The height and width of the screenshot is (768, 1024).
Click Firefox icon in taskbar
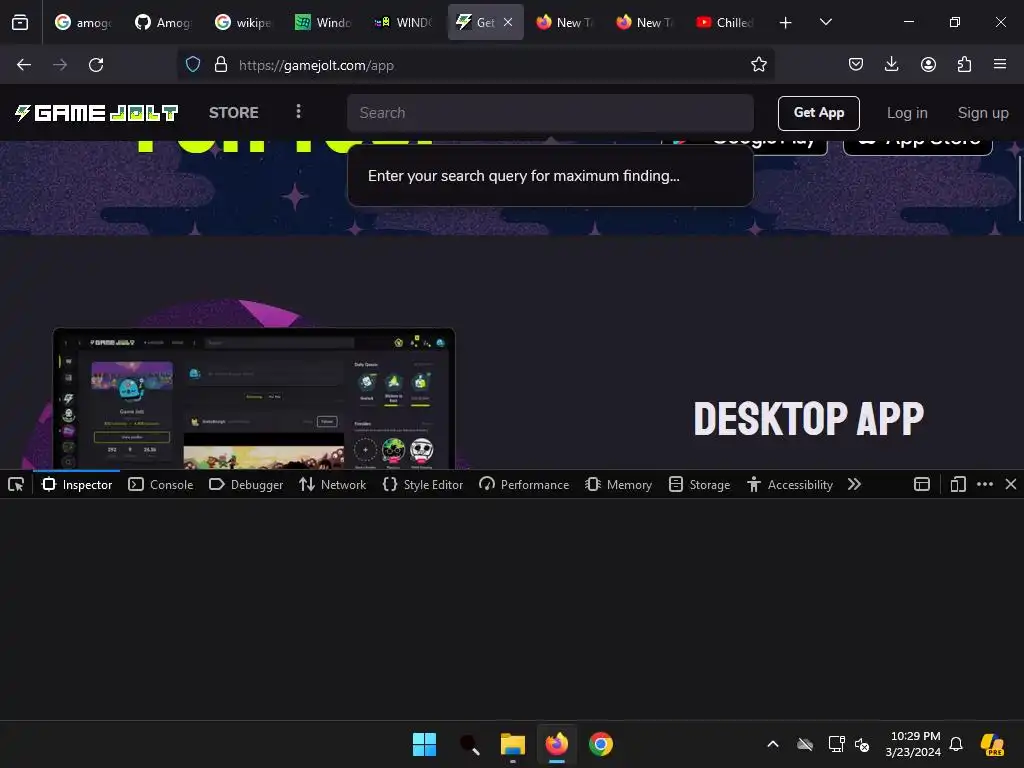556,744
